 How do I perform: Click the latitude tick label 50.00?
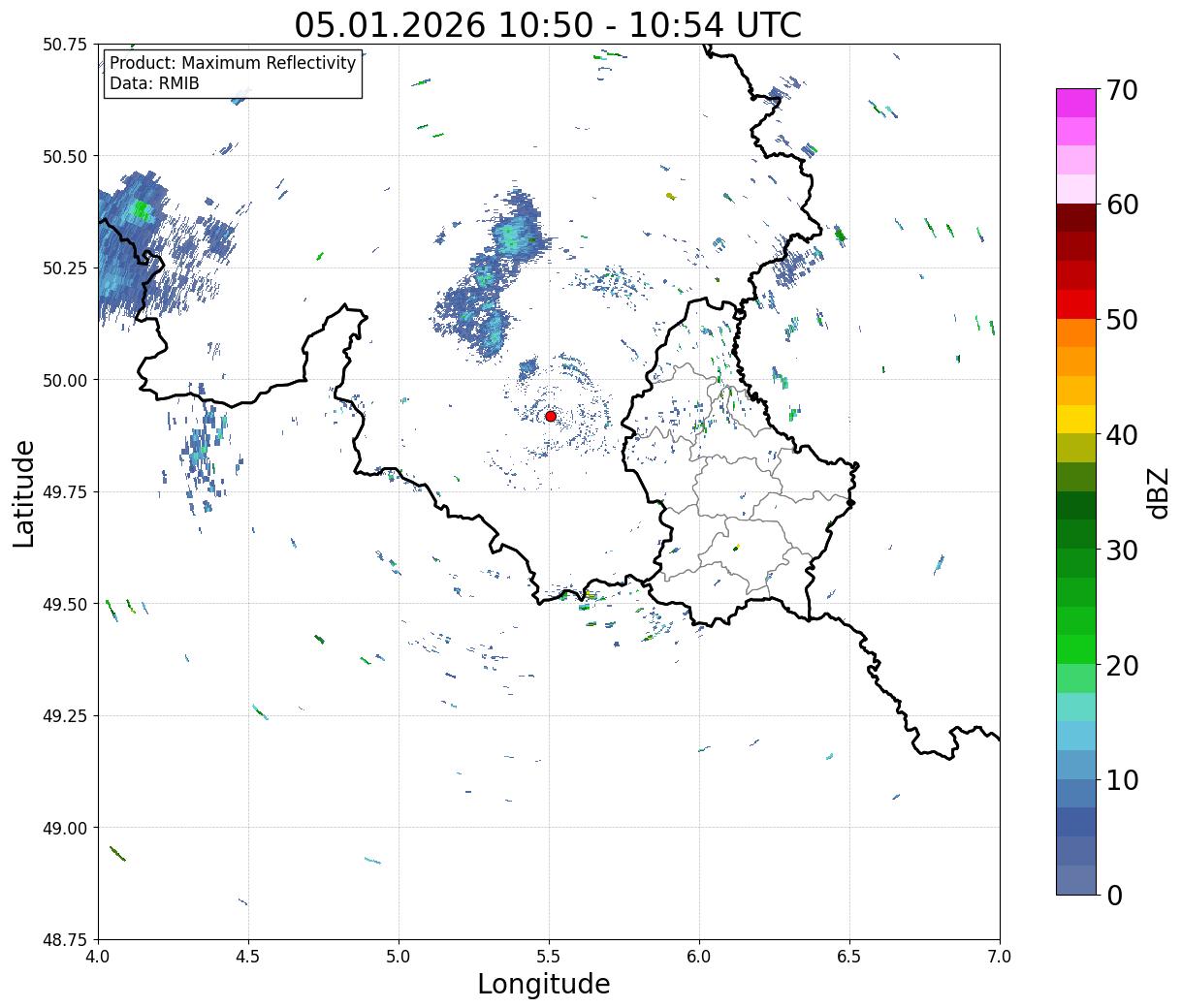65,380
